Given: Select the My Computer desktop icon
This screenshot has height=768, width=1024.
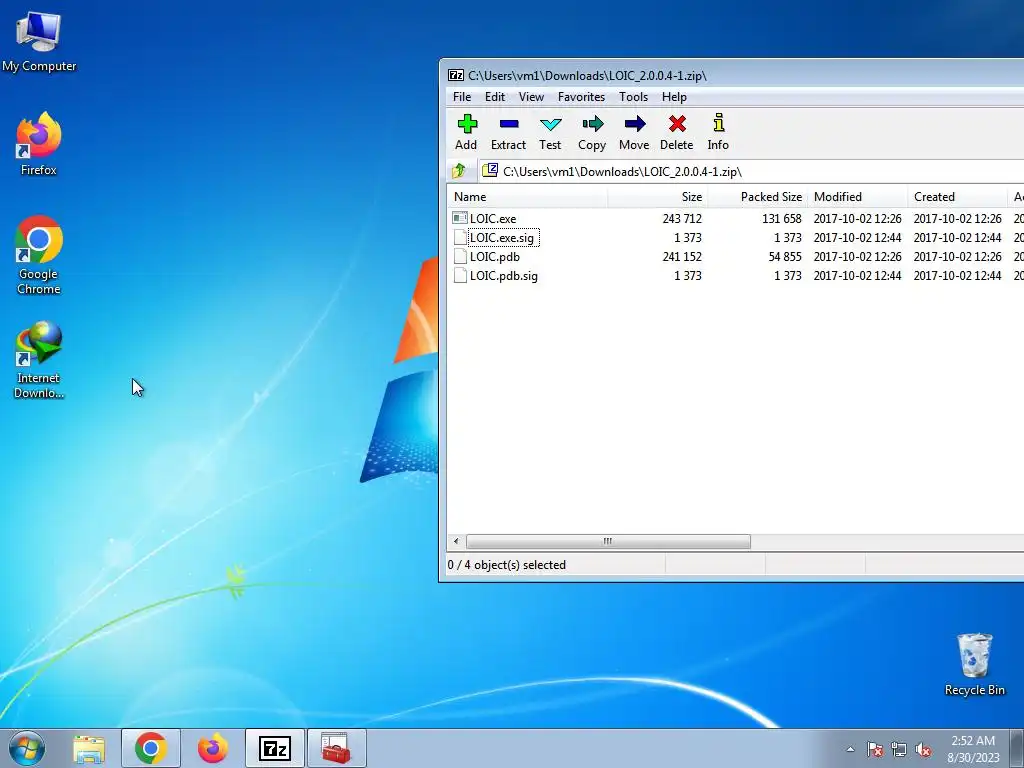Looking at the screenshot, I should click(39, 40).
